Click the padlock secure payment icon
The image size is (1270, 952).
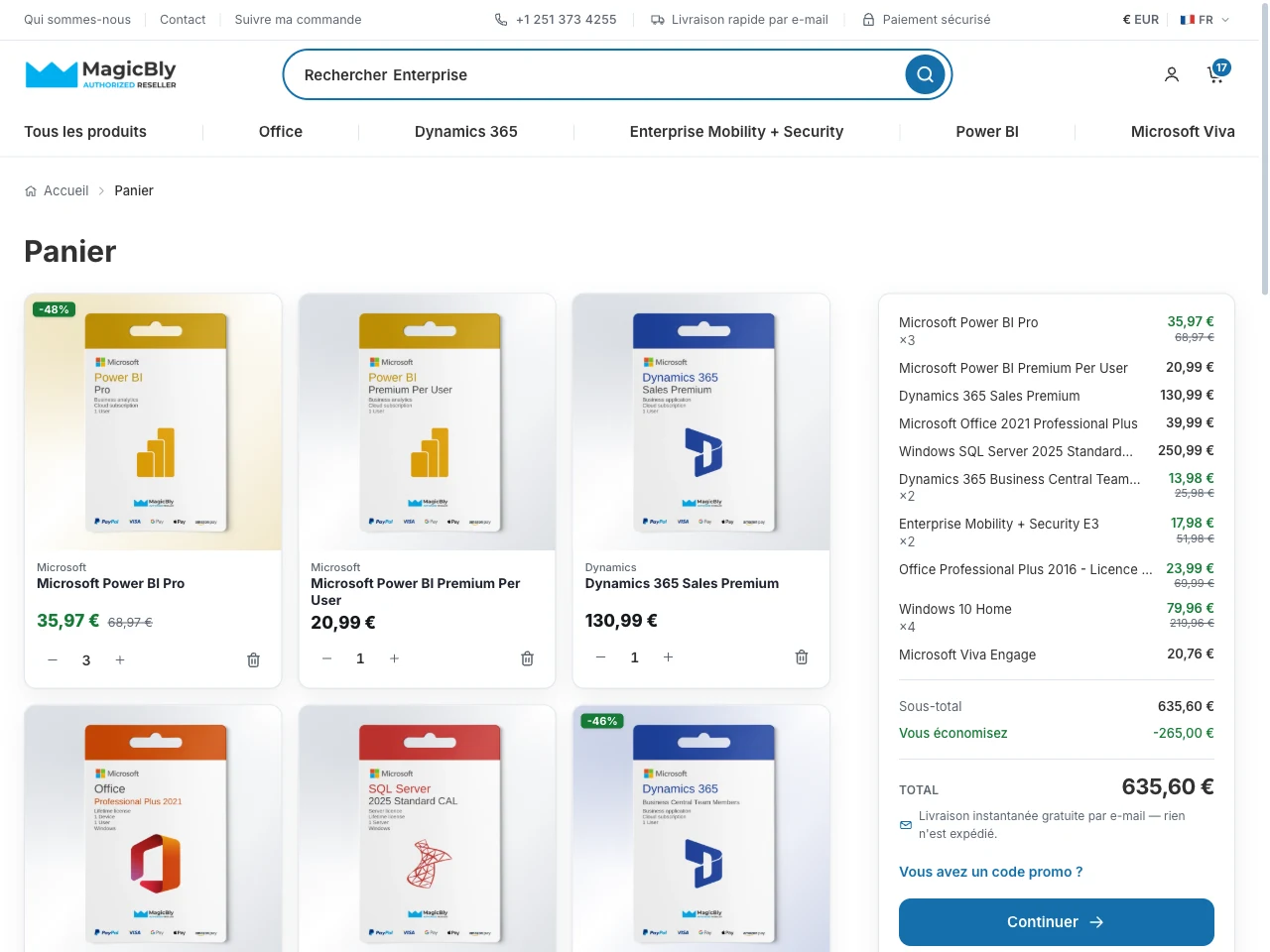(868, 20)
